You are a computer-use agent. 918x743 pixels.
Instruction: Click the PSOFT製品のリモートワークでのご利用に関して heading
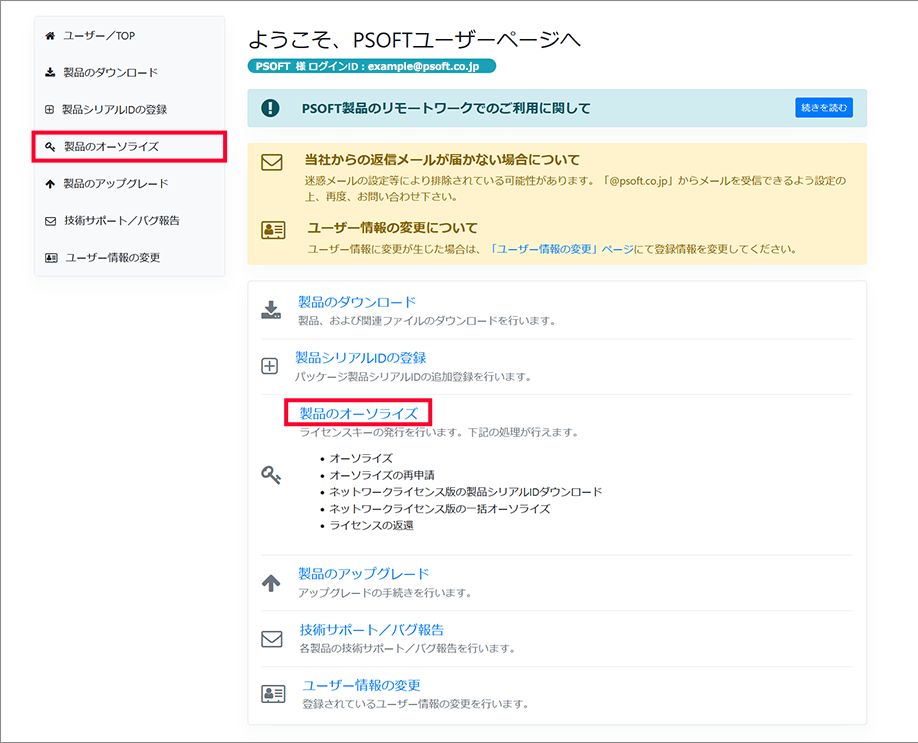(x=446, y=108)
